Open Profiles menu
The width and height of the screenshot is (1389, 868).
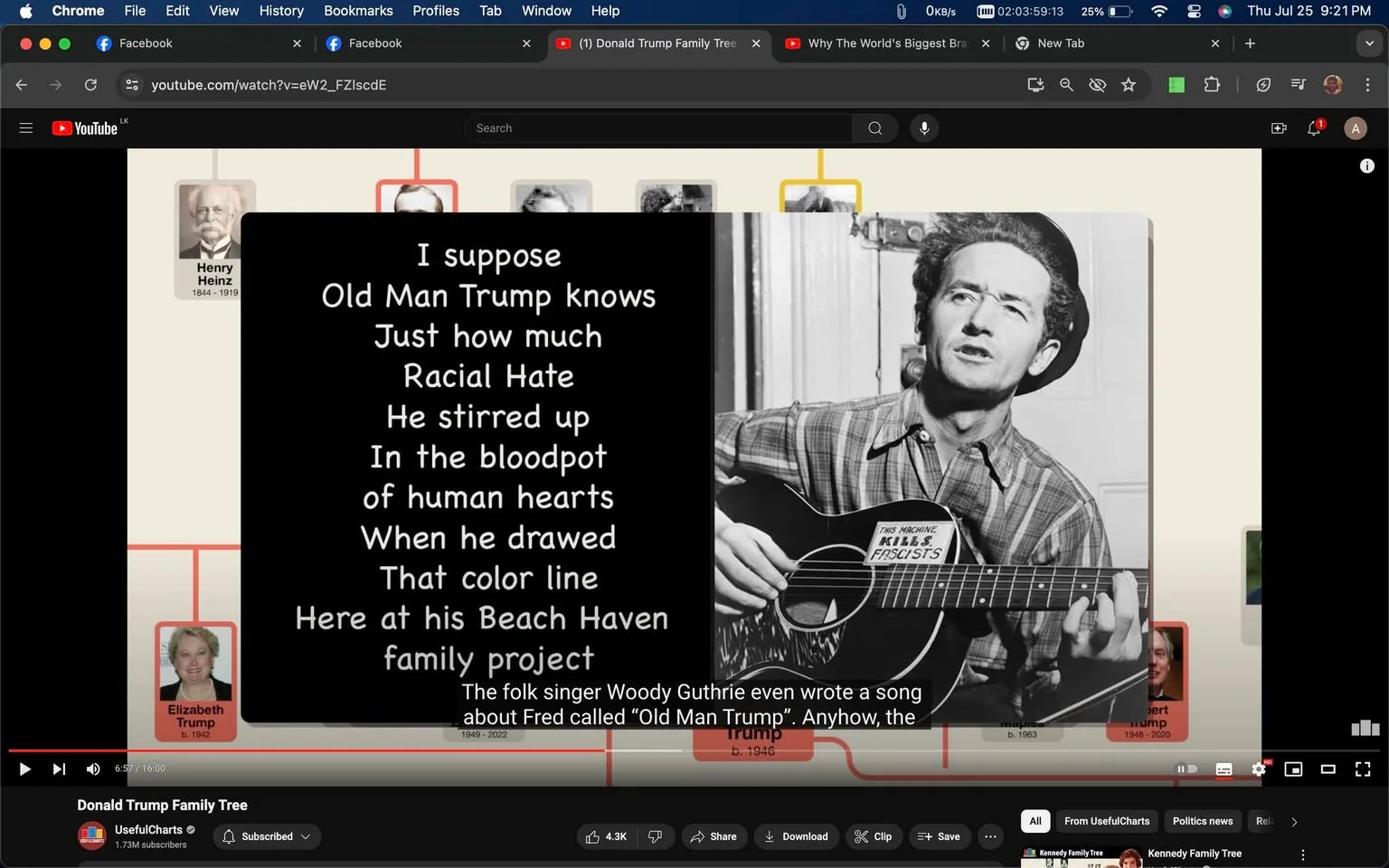436,11
